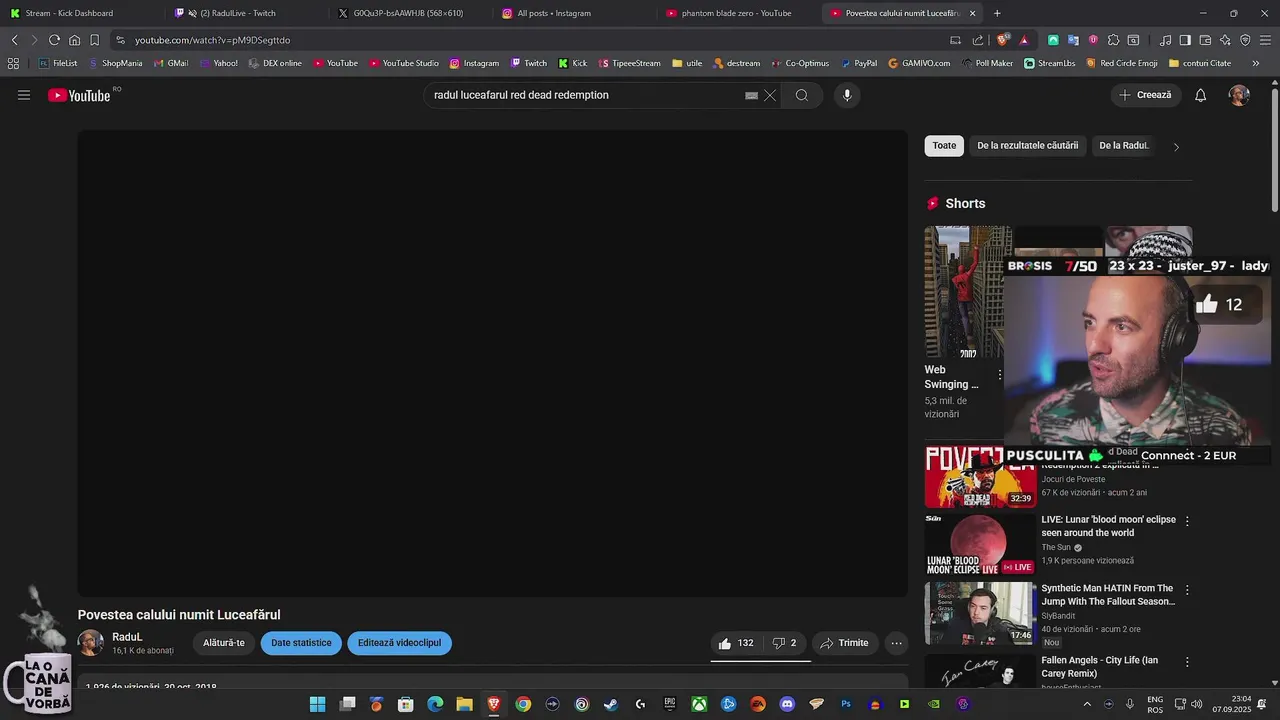Open the conturi Citate bookmarks folder
Image resolution: width=1280 pixels, height=720 pixels.
point(1199,63)
